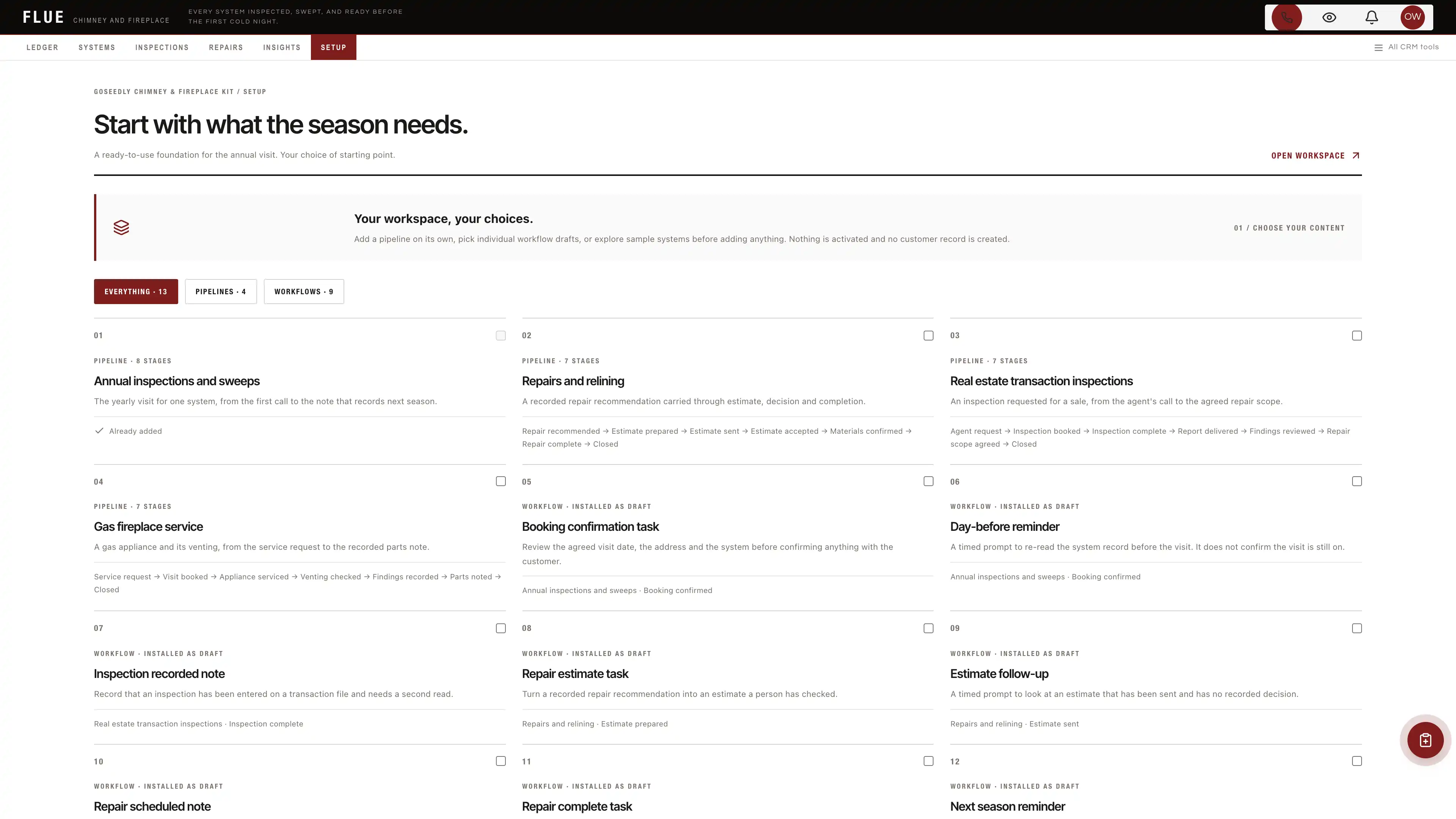Select checkbox for Real estate transaction inspections
This screenshot has width=1456, height=819.
click(1357, 336)
